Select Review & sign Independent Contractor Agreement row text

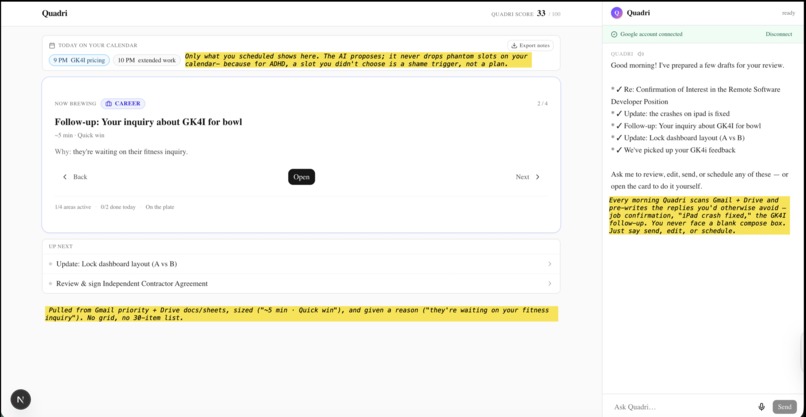pyautogui.click(x=132, y=283)
